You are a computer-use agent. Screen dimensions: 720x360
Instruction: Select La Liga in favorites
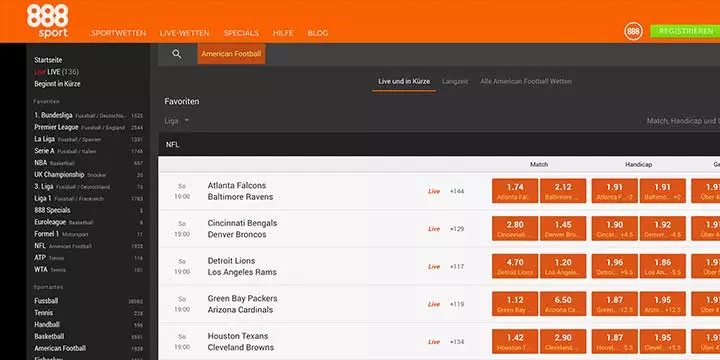(x=89, y=139)
